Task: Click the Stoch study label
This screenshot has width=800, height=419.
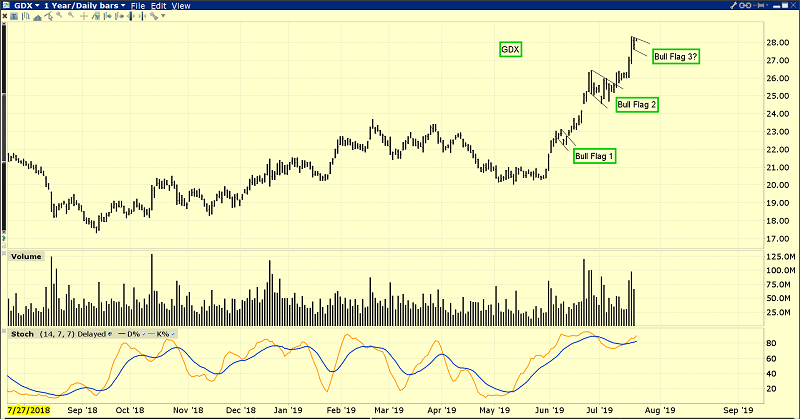Action: point(22,334)
